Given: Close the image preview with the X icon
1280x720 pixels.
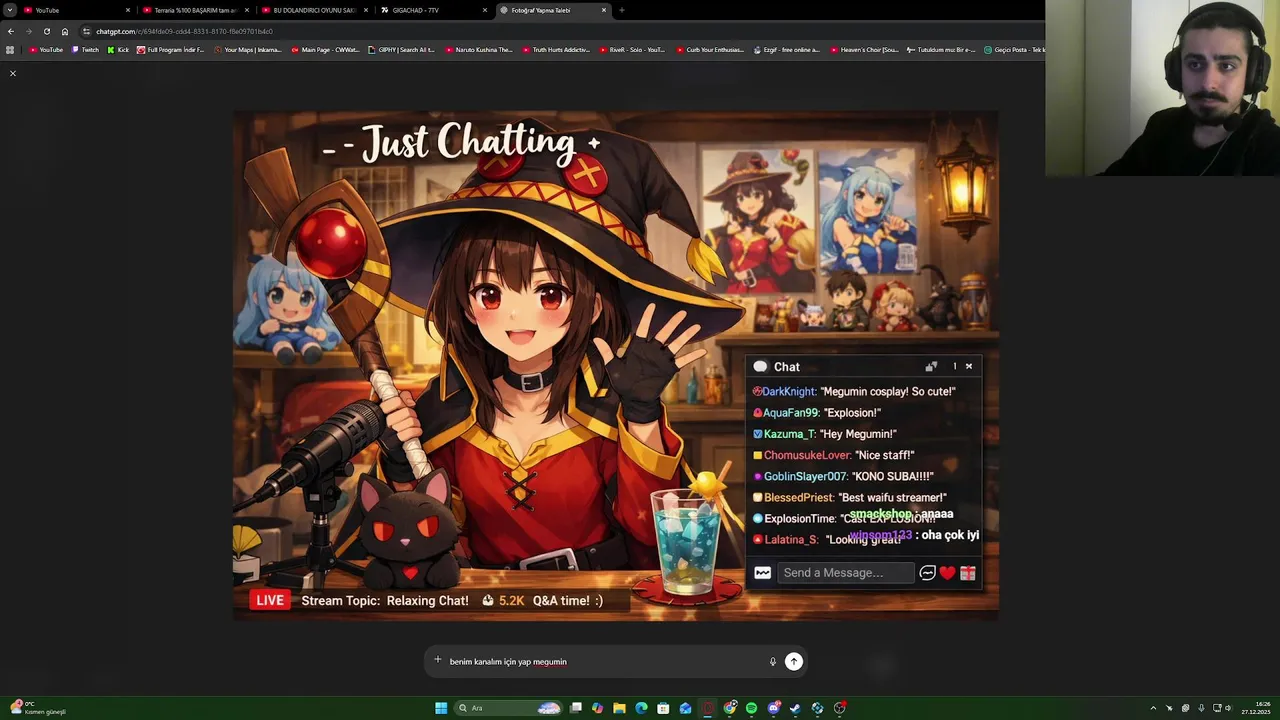Looking at the screenshot, I should click(13, 73).
